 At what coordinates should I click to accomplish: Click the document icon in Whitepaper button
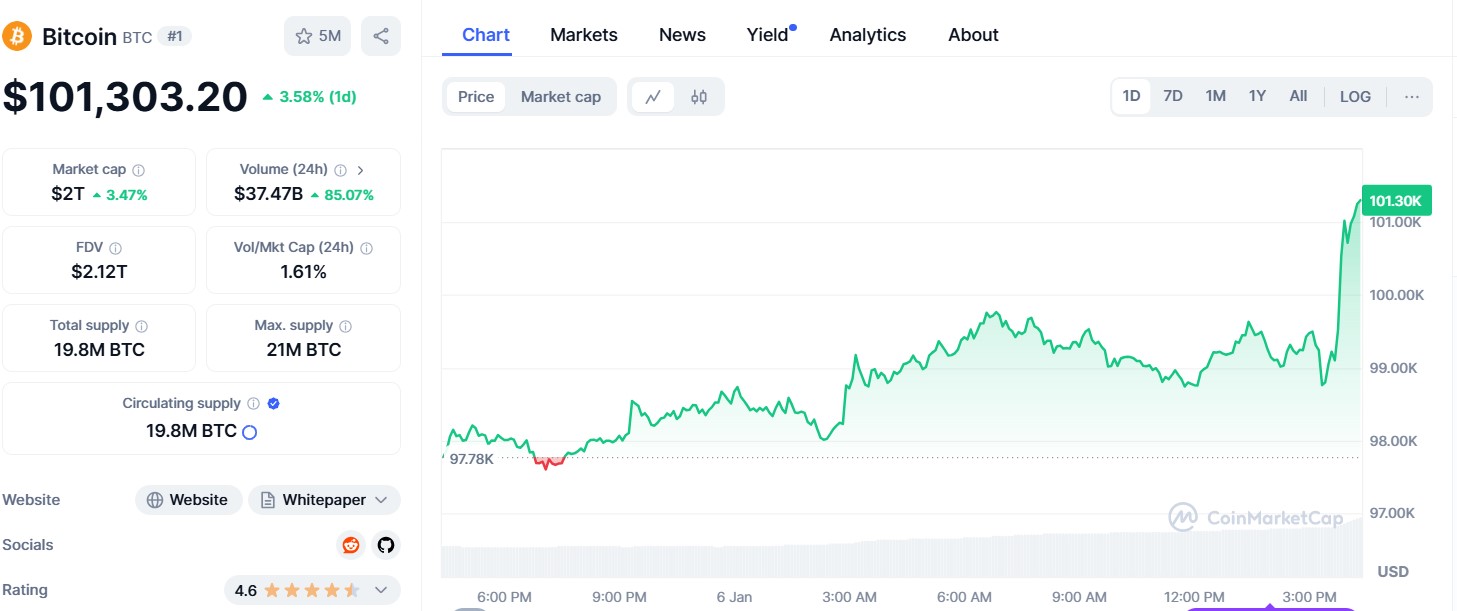click(x=268, y=500)
